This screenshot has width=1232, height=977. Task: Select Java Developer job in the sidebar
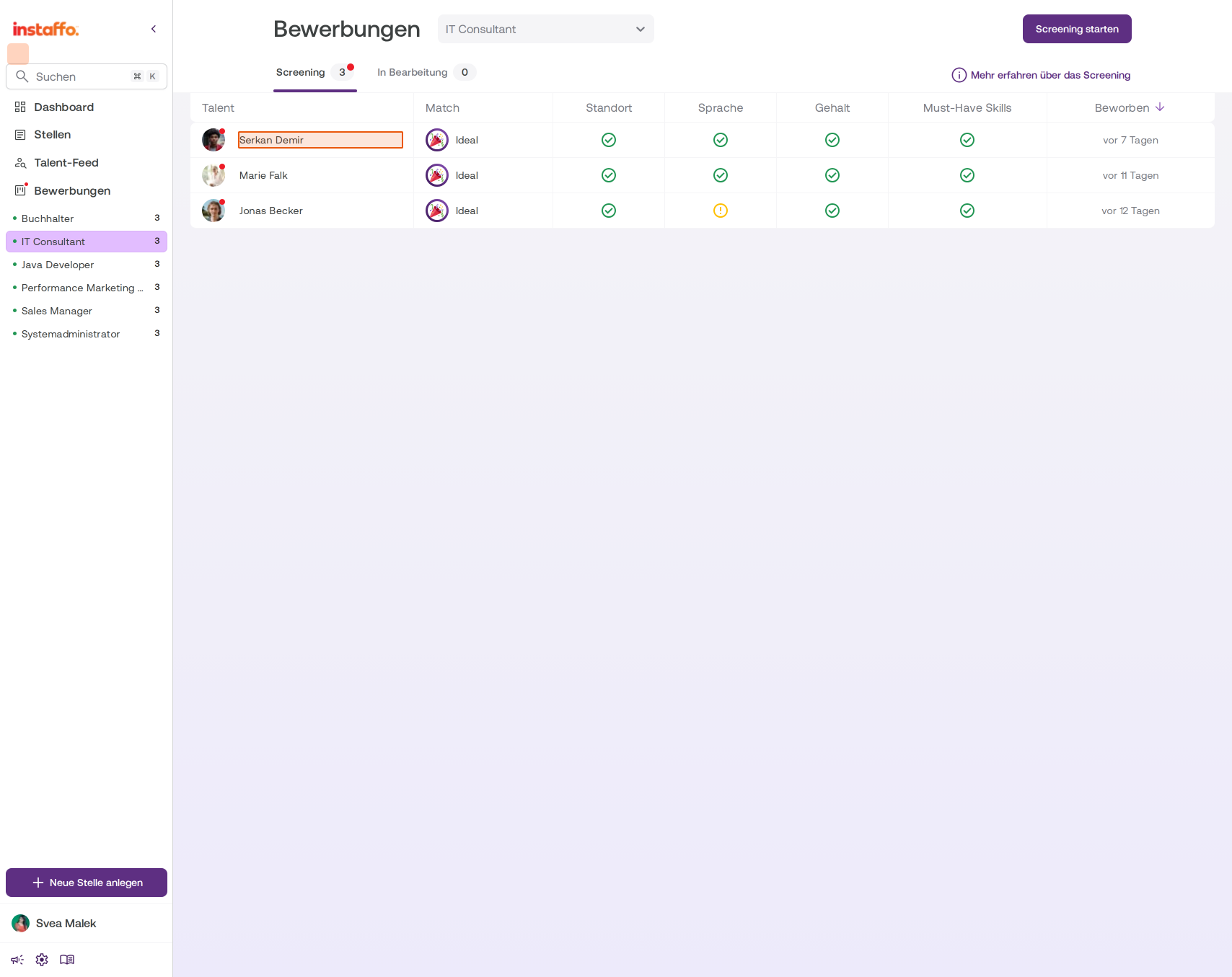click(87, 265)
